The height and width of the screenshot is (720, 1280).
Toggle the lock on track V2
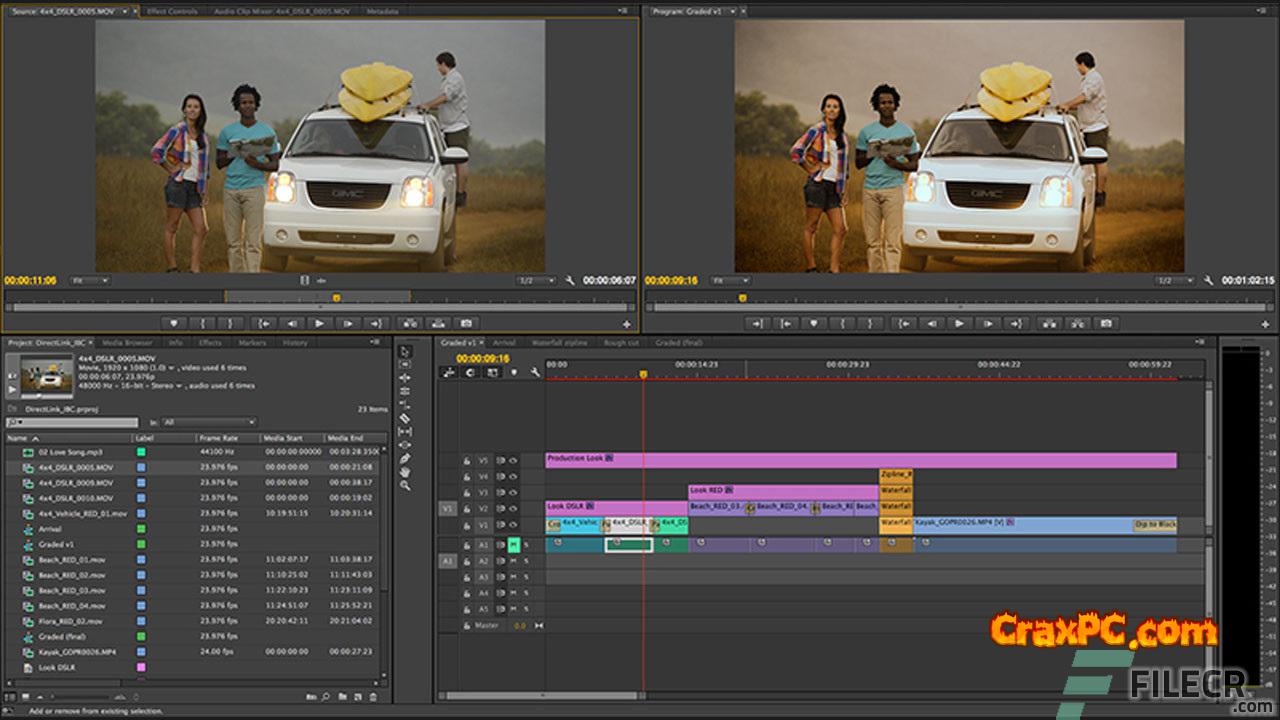[466, 509]
